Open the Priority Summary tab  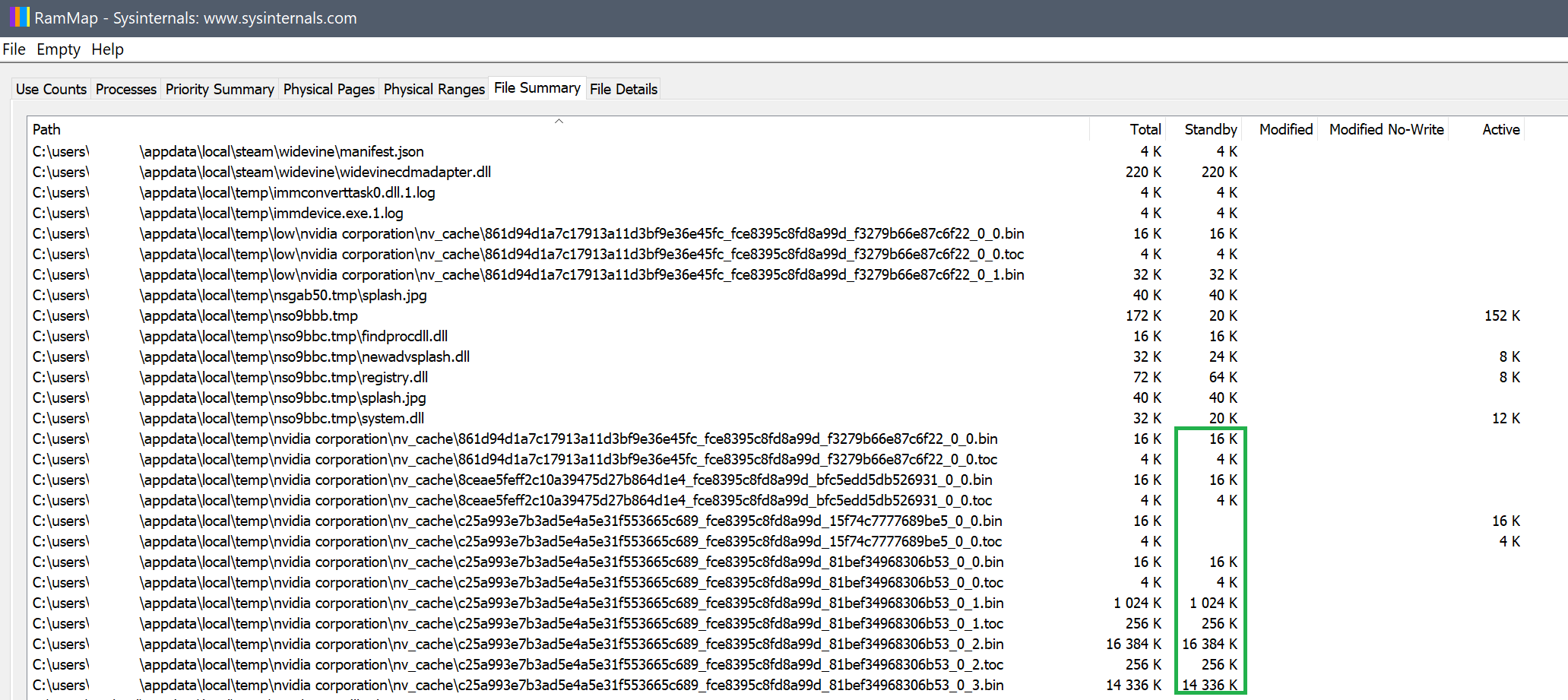pyautogui.click(x=220, y=89)
